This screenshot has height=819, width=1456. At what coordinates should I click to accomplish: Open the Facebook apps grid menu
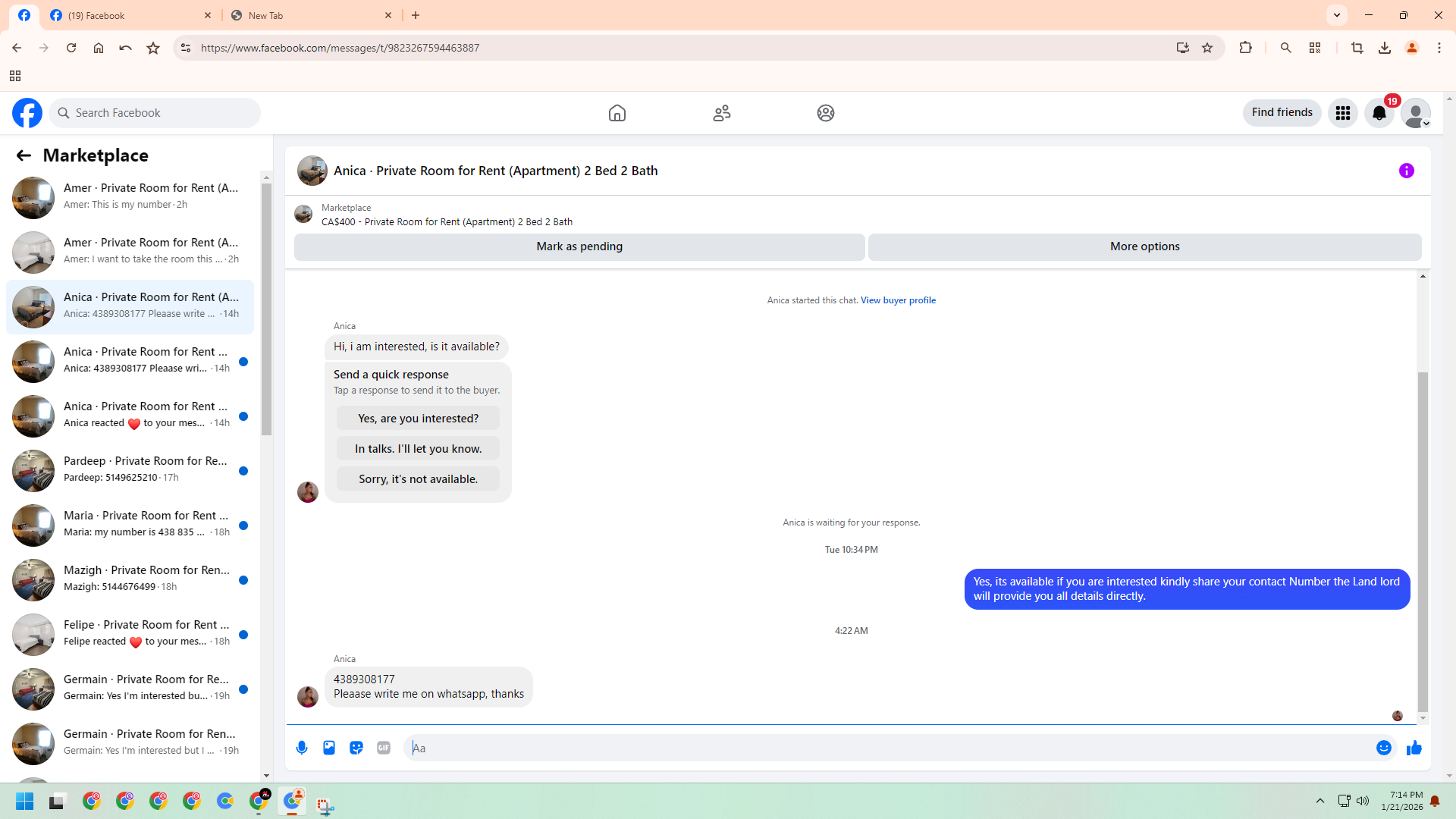pos(1343,113)
